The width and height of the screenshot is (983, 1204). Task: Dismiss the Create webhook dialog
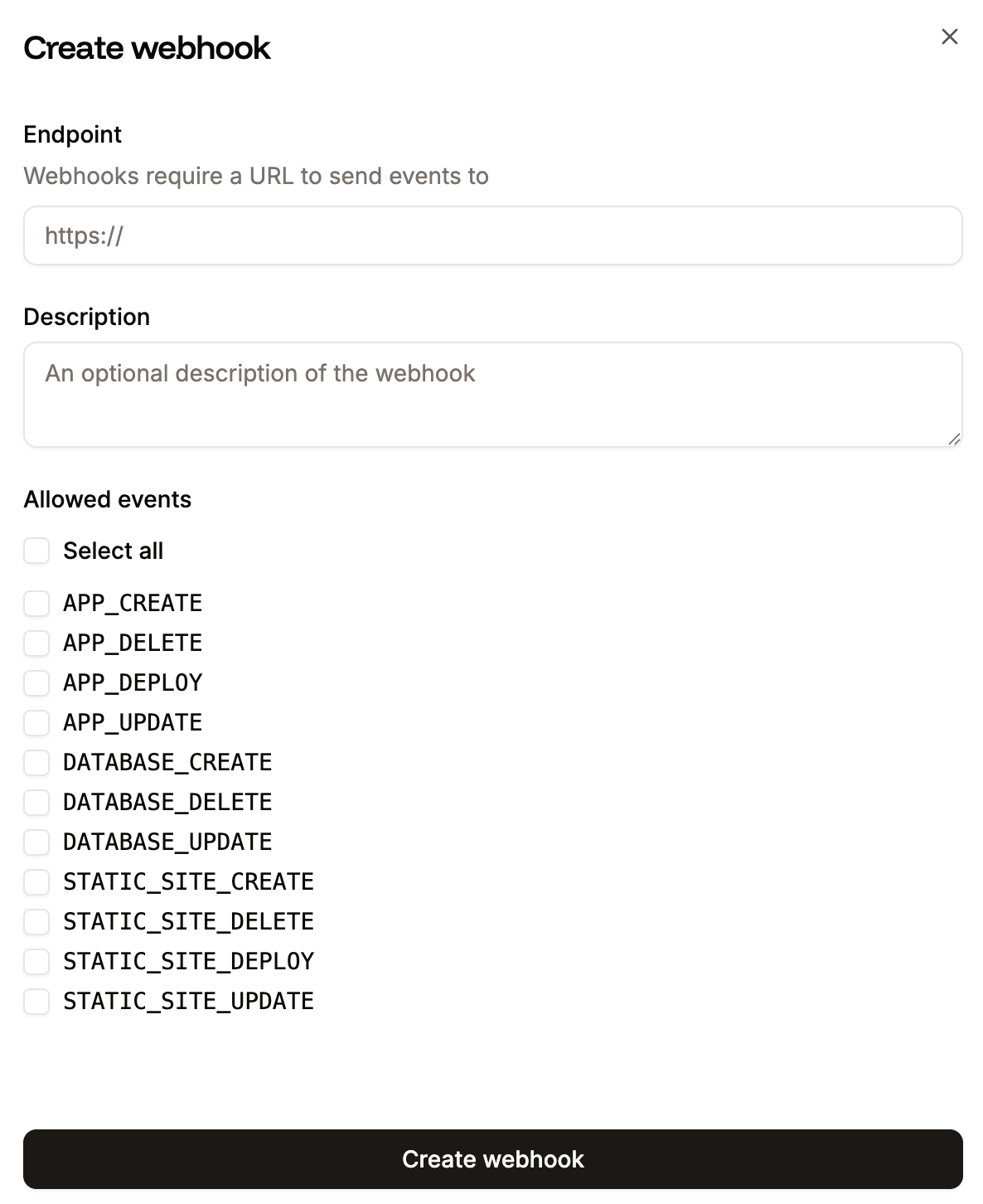[x=949, y=36]
